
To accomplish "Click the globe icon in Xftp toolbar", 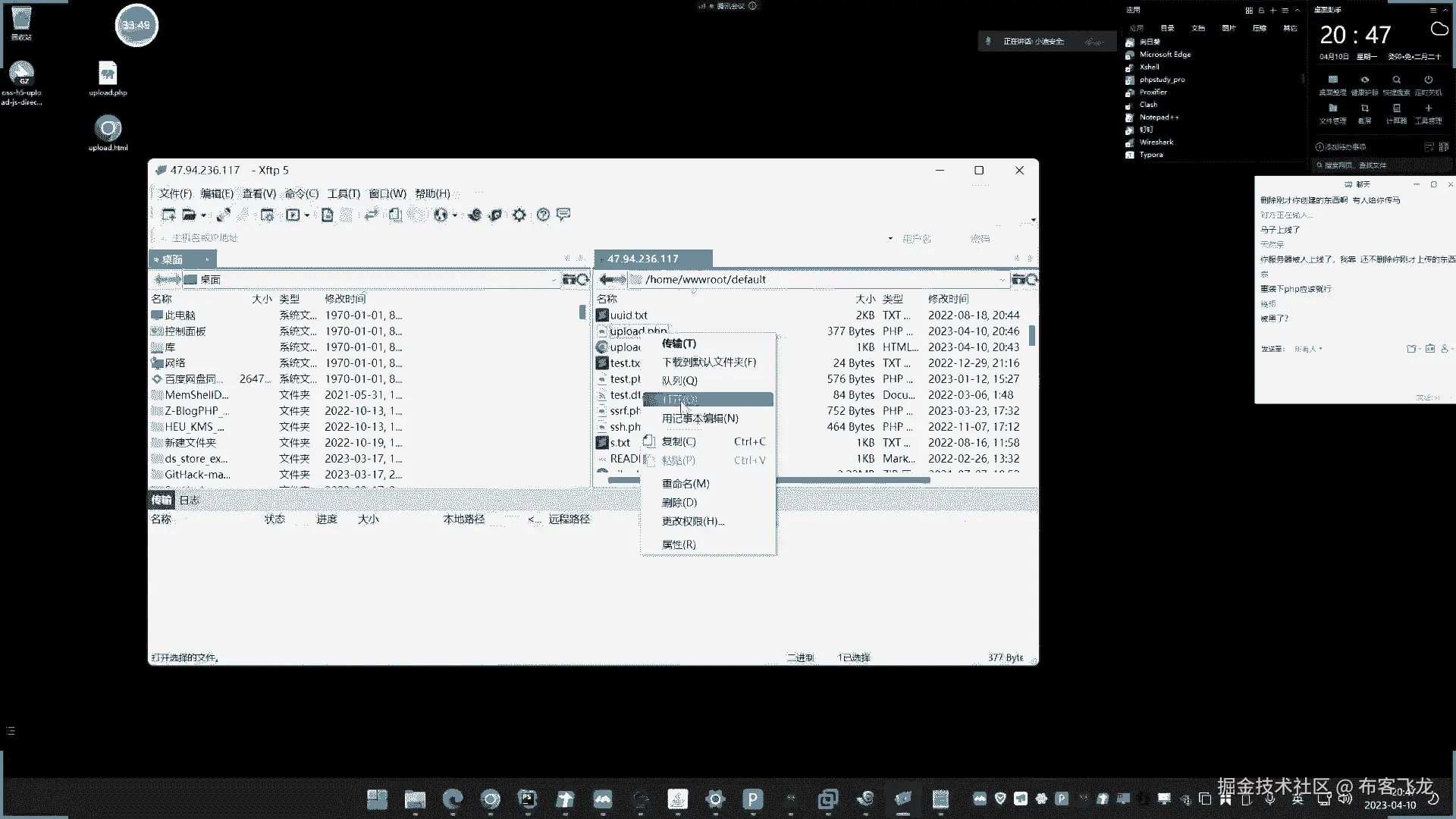I will (x=441, y=215).
